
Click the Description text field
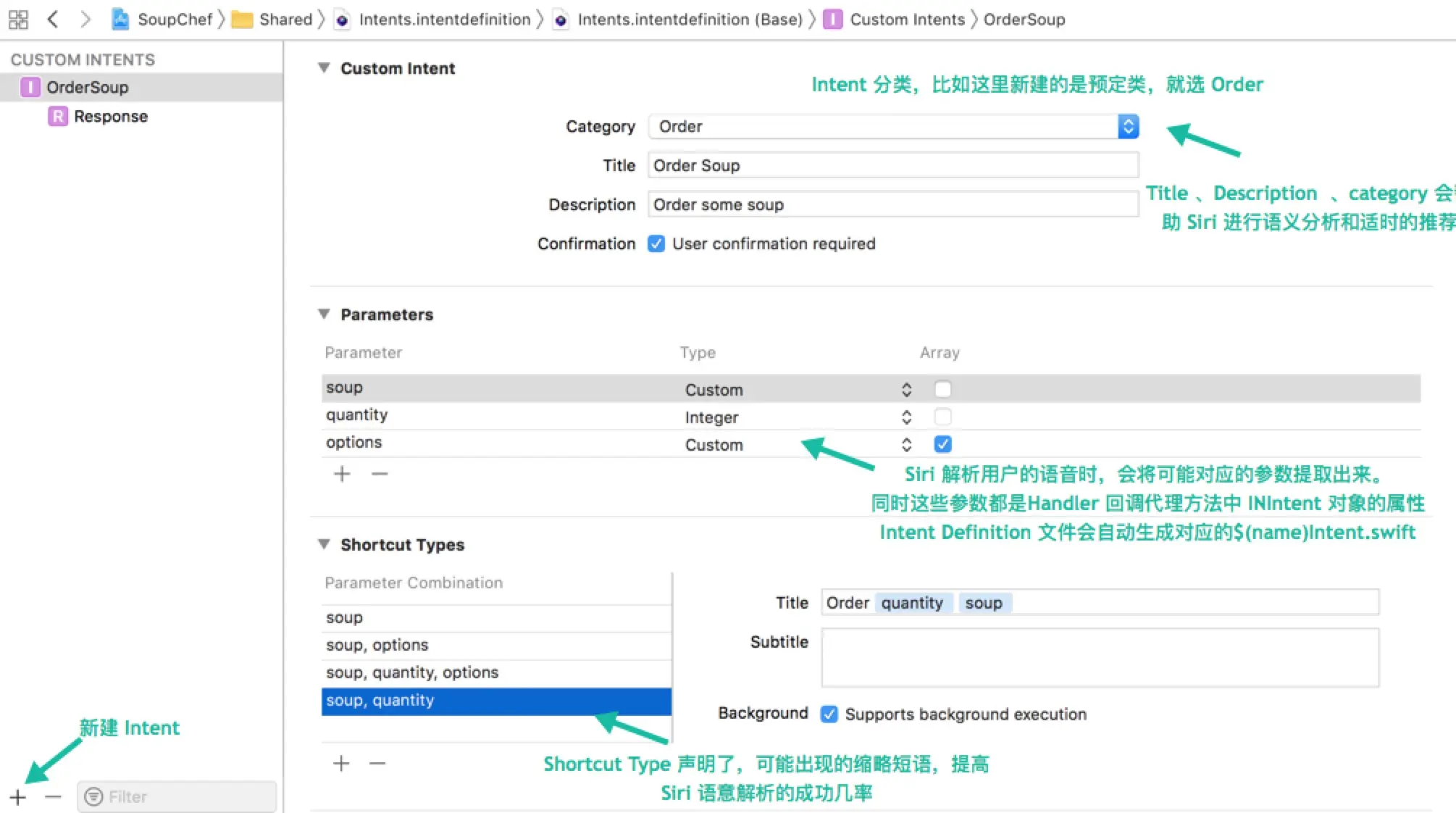[892, 204]
